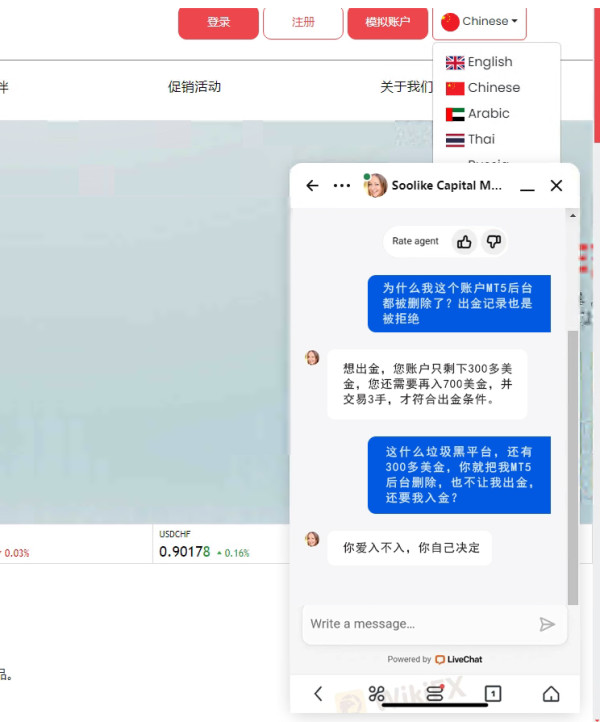
Task: Click the chat vertical scrollbar thumb
Action: [573, 467]
